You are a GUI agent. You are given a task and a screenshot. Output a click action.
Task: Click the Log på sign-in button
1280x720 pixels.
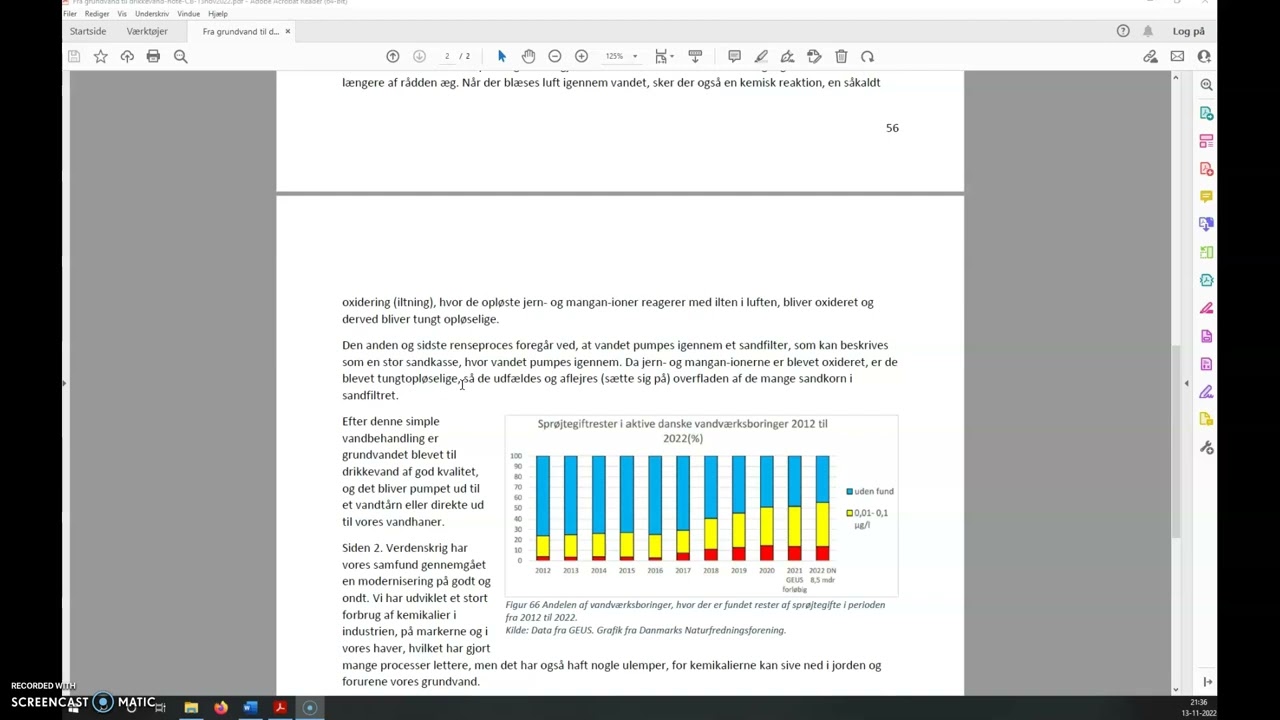point(1188,31)
